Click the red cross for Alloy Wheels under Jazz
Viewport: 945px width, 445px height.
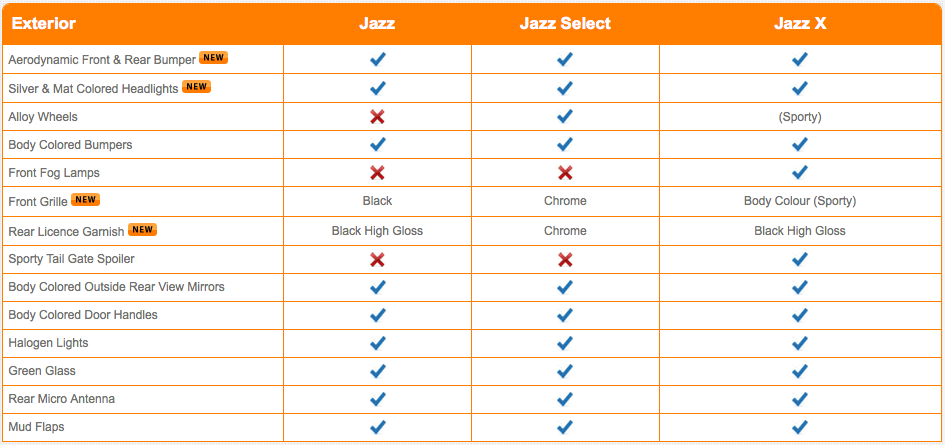pos(377,116)
